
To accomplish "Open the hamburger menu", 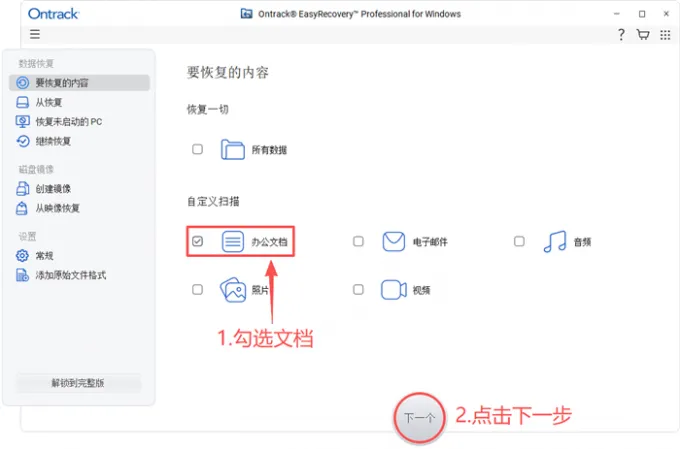I will [x=35, y=34].
